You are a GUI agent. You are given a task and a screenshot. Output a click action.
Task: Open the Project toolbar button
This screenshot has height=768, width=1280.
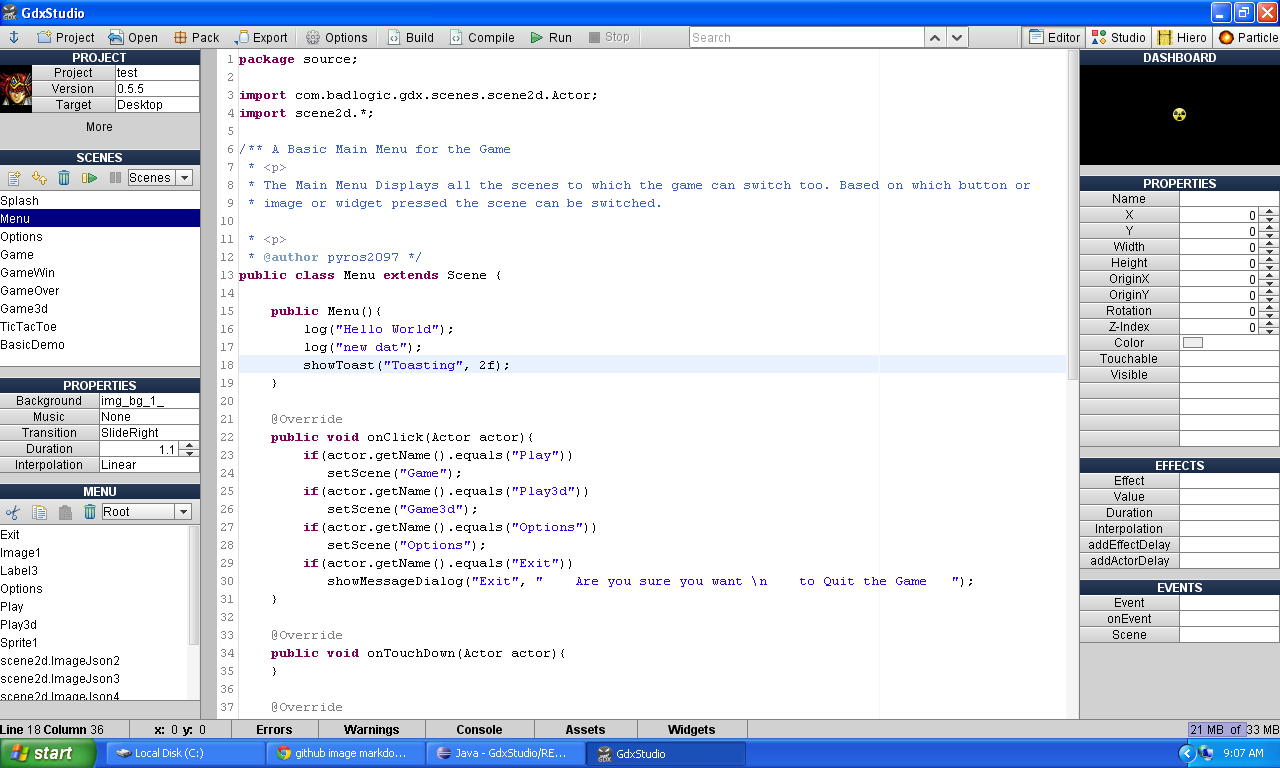66,37
